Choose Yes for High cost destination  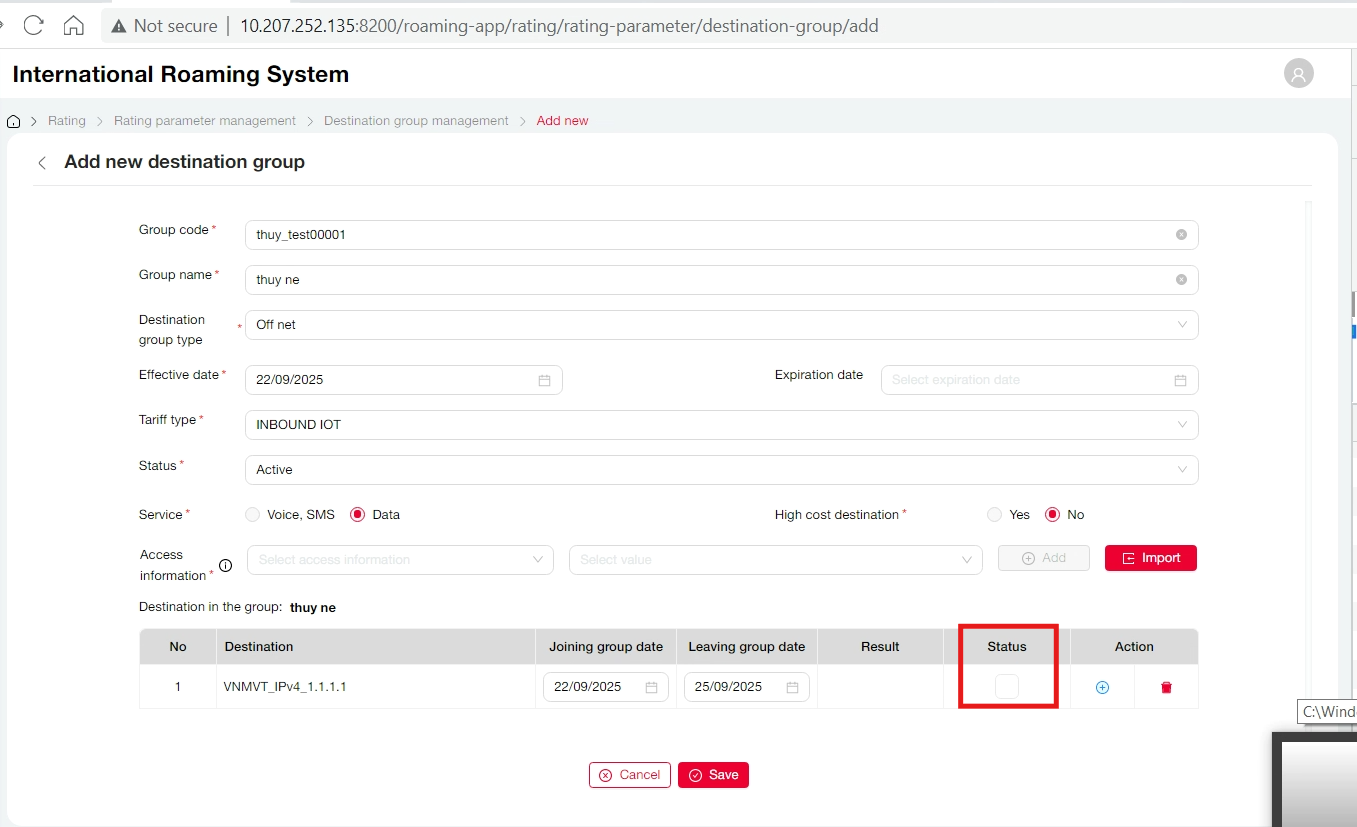[x=994, y=515]
